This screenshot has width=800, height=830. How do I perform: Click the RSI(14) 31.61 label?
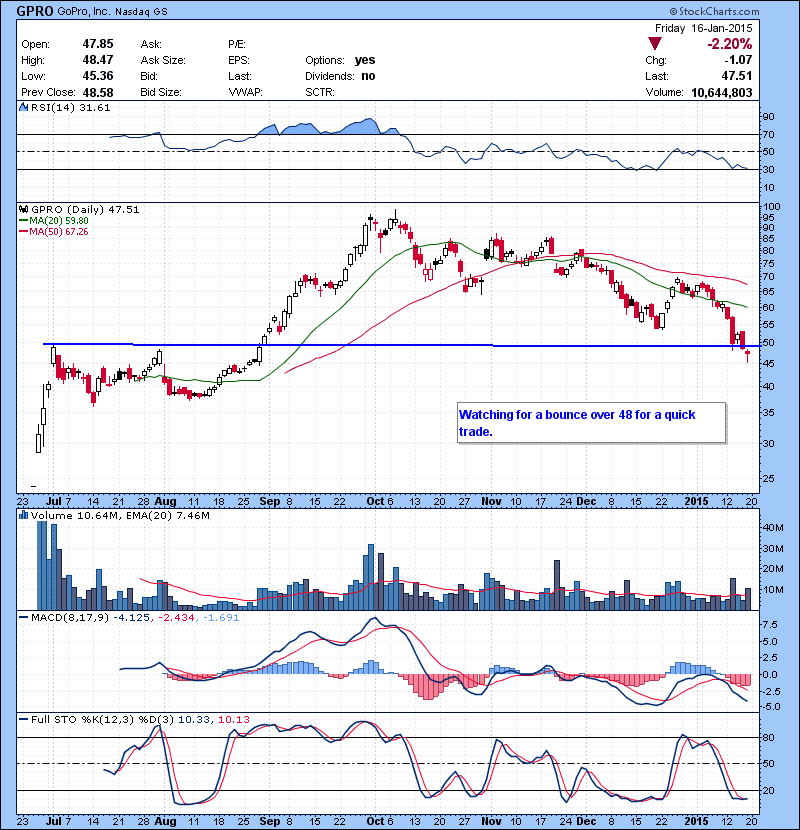tap(70, 107)
